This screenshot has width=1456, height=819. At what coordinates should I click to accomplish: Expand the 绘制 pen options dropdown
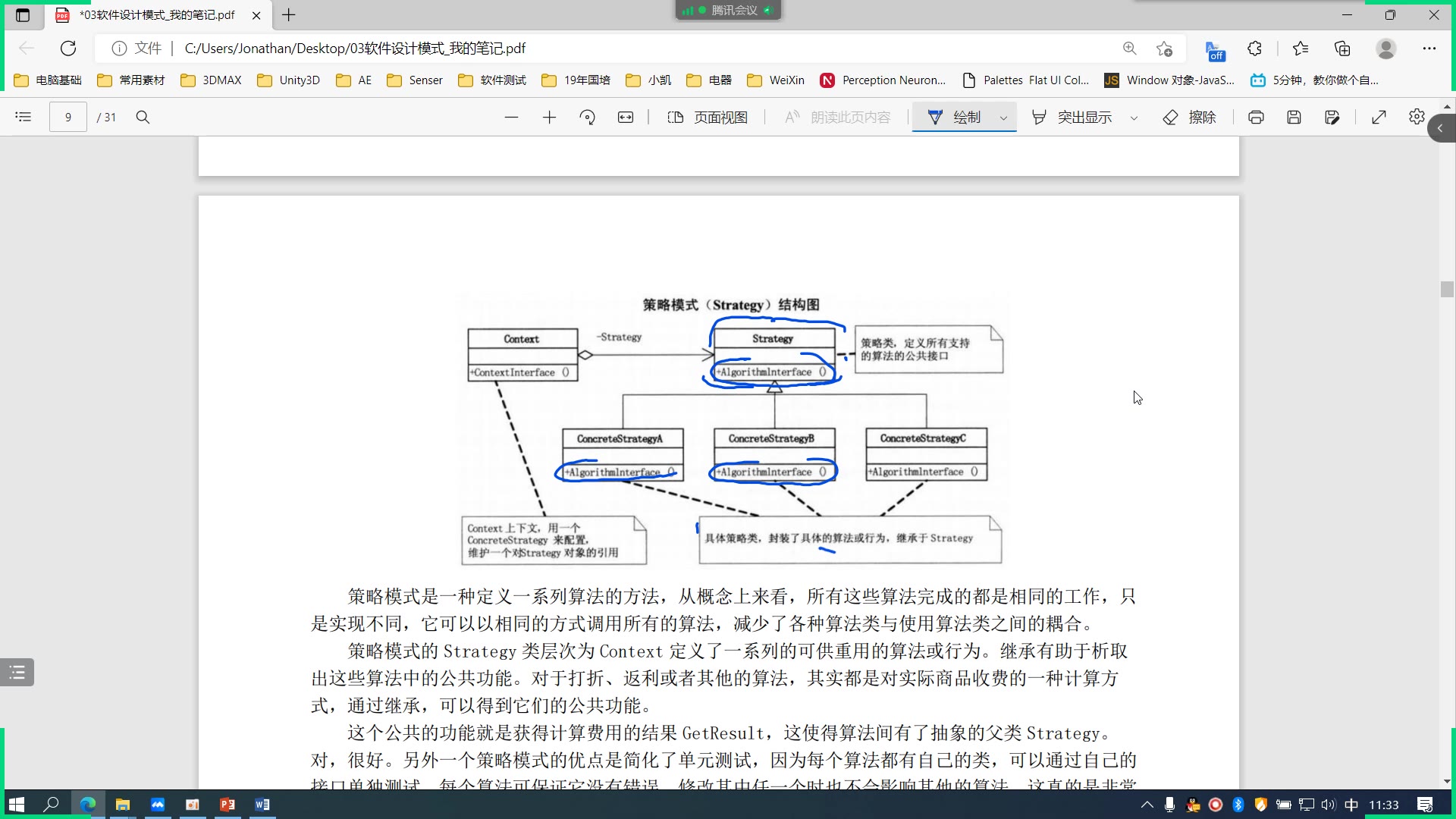[x=1003, y=118]
